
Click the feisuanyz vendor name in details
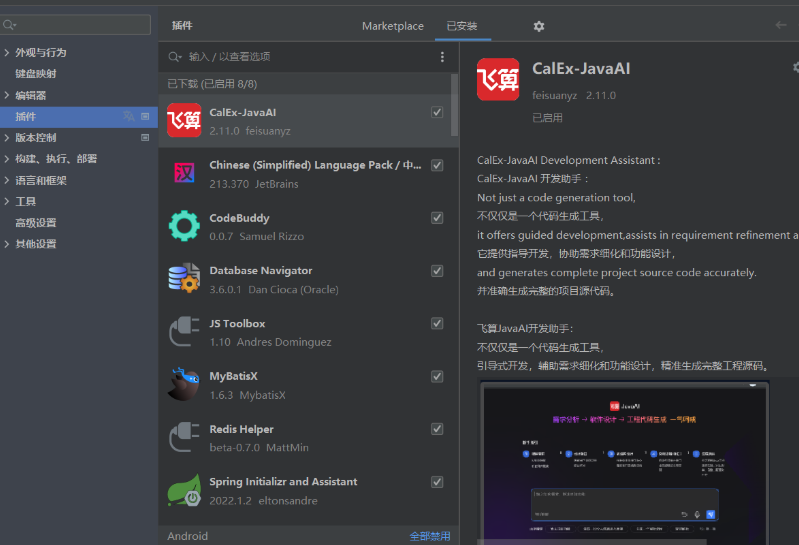click(x=554, y=96)
